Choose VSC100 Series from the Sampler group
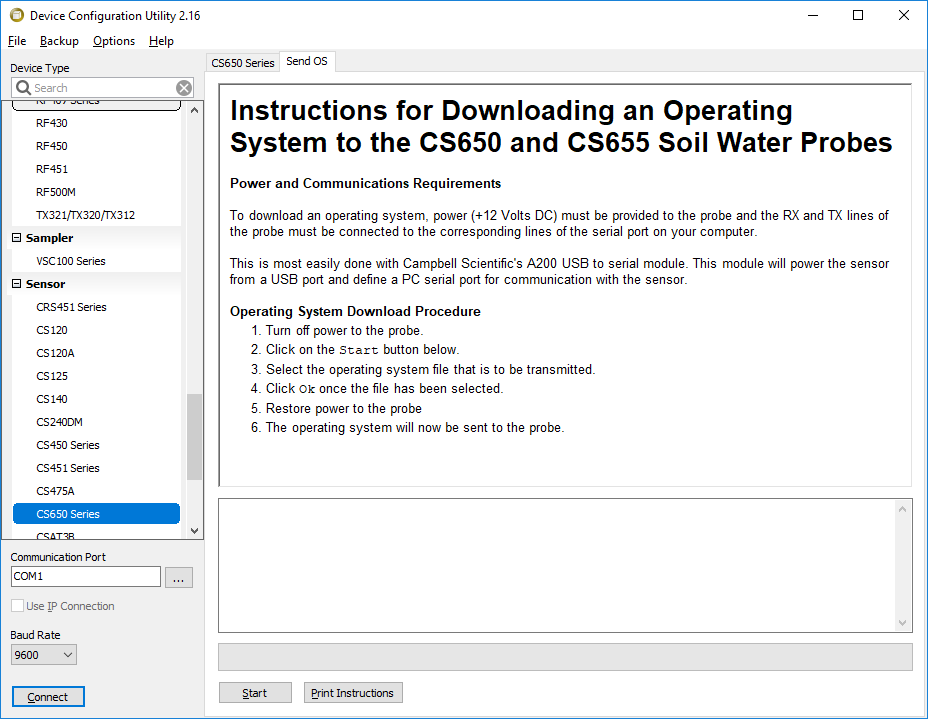Image resolution: width=928 pixels, height=719 pixels. 70,261
